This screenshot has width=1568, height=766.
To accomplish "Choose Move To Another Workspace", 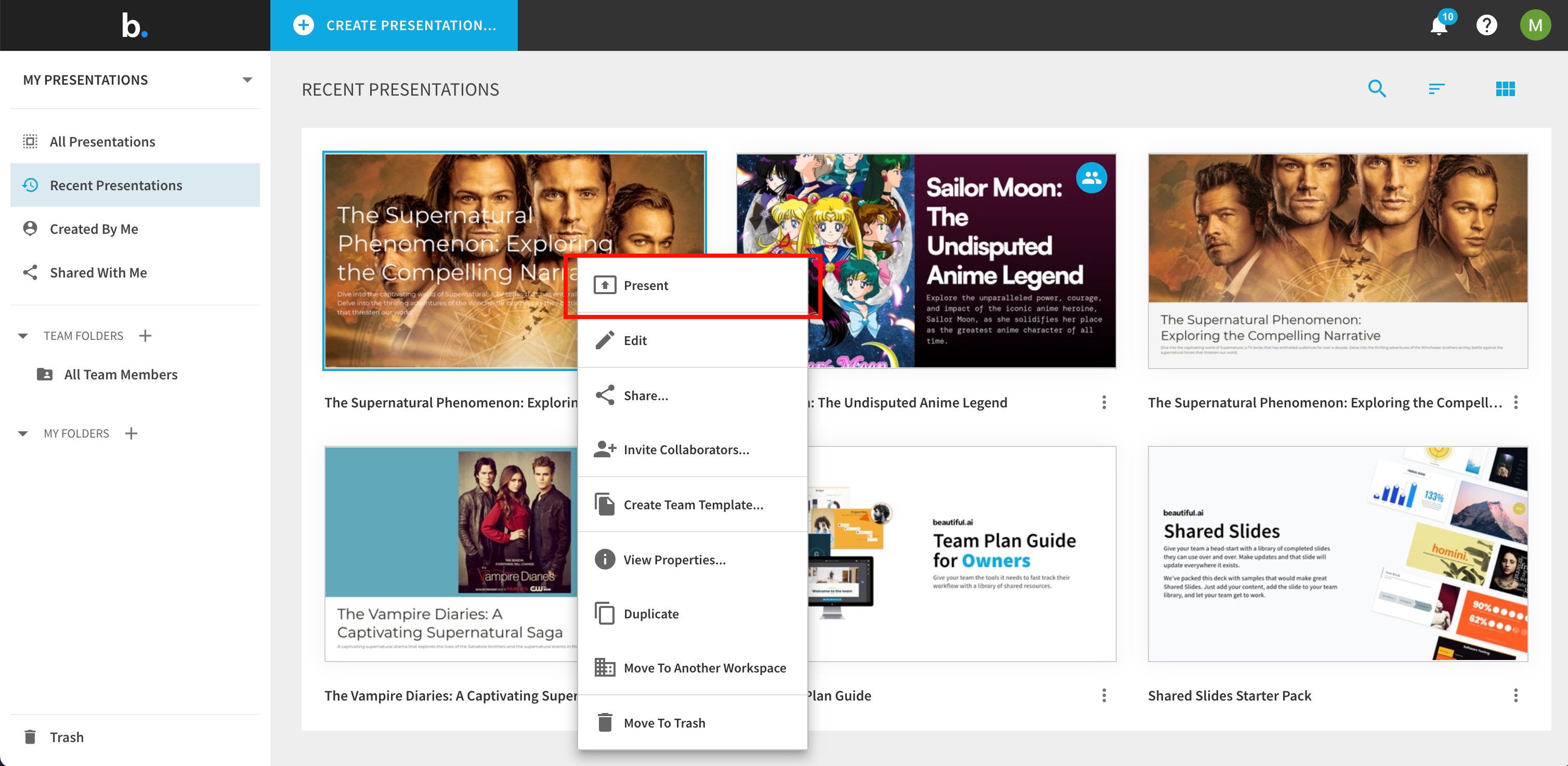I will [692, 667].
